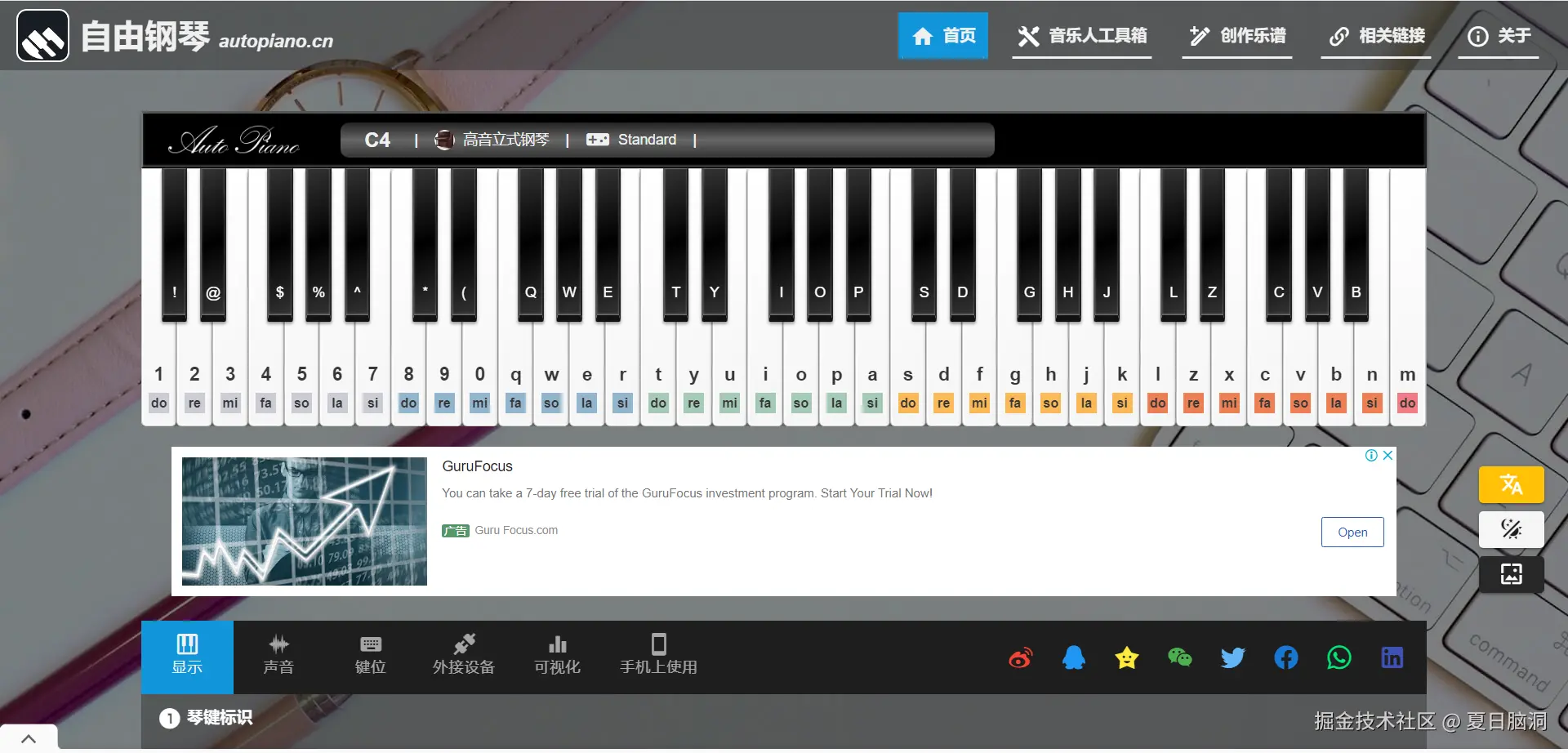1568x753 pixels.
Task: Open the 音乐人工具箱 menu
Action: (x=1082, y=36)
